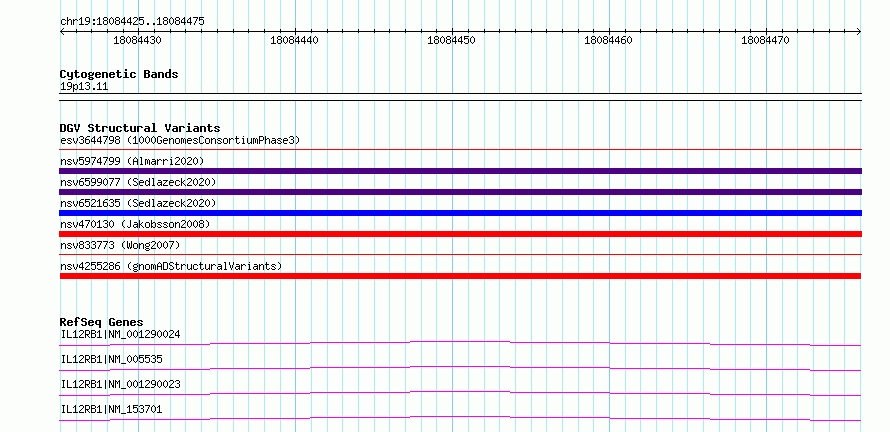
Task: Click the magenta line under IL12RB1|NM_001290023
Action: pyautogui.click(x=460, y=392)
